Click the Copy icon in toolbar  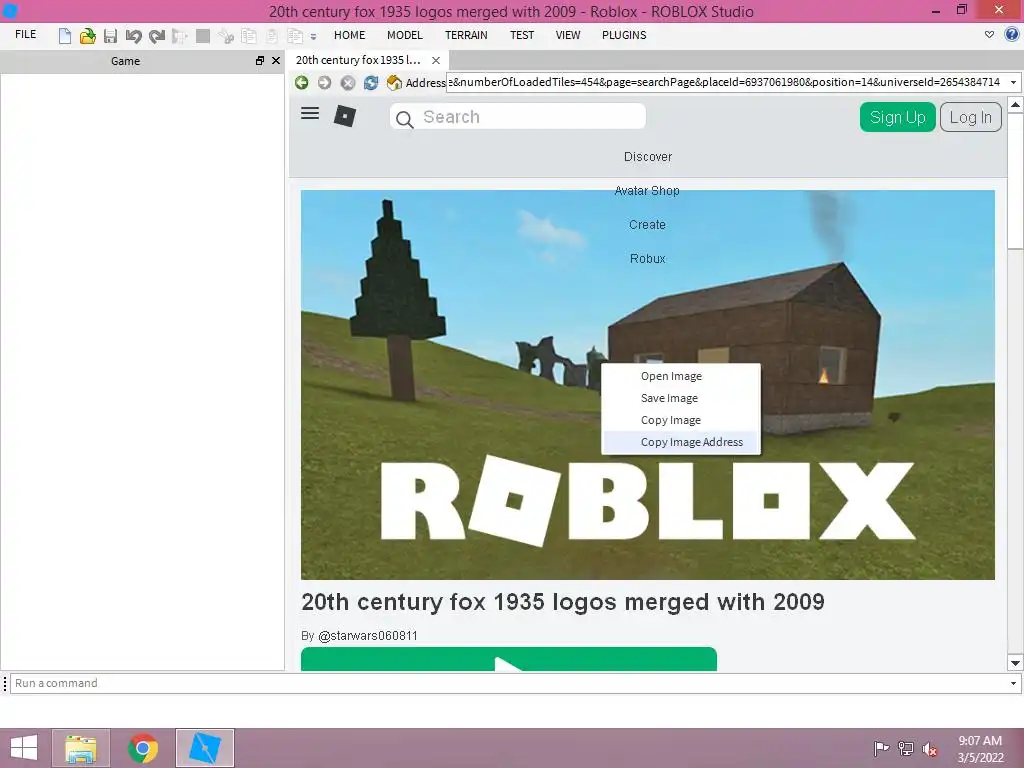249,36
